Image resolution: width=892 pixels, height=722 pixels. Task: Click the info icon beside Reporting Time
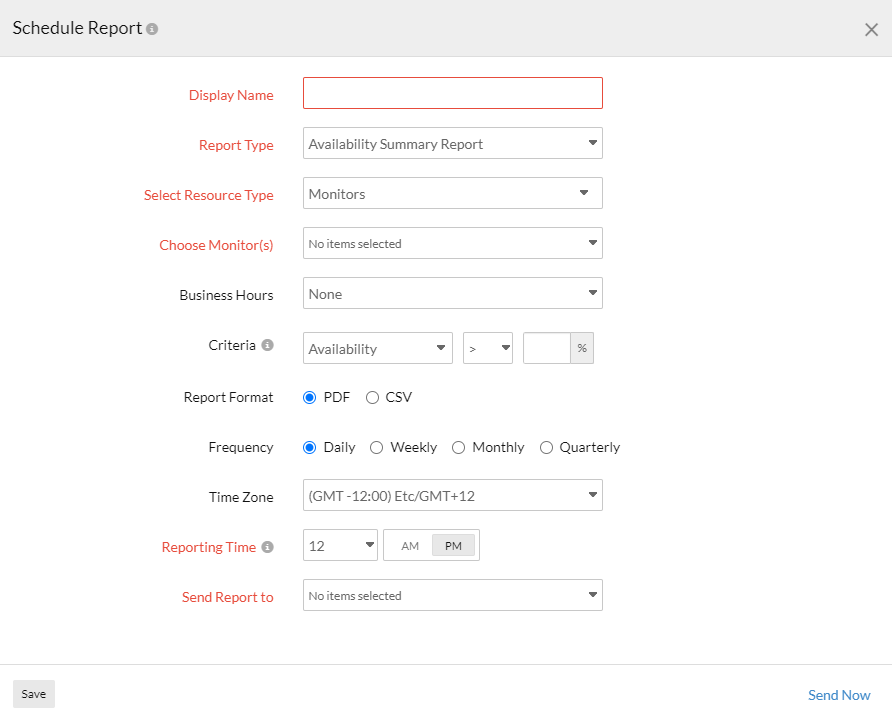(265, 547)
